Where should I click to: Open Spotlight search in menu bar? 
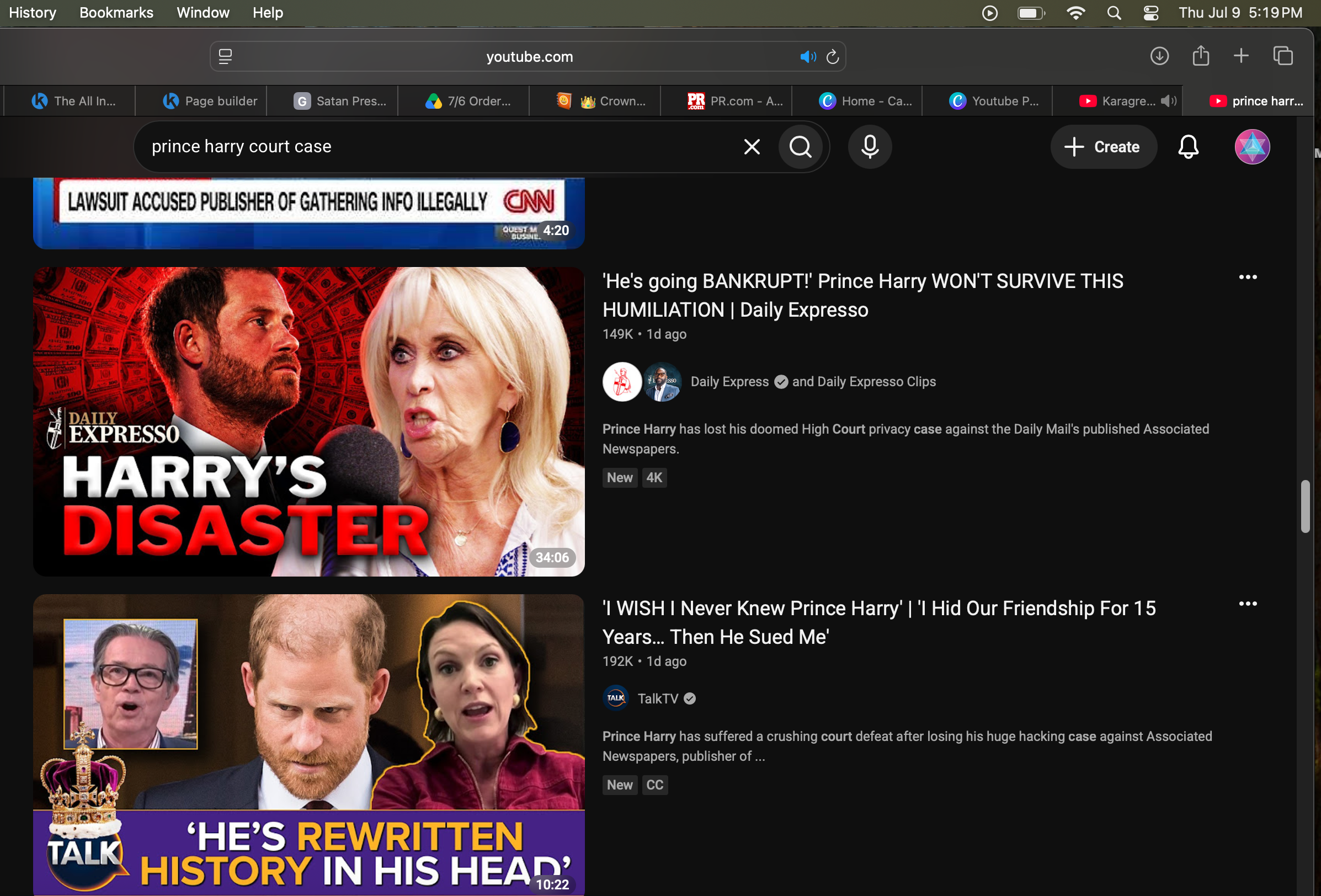click(x=1114, y=13)
